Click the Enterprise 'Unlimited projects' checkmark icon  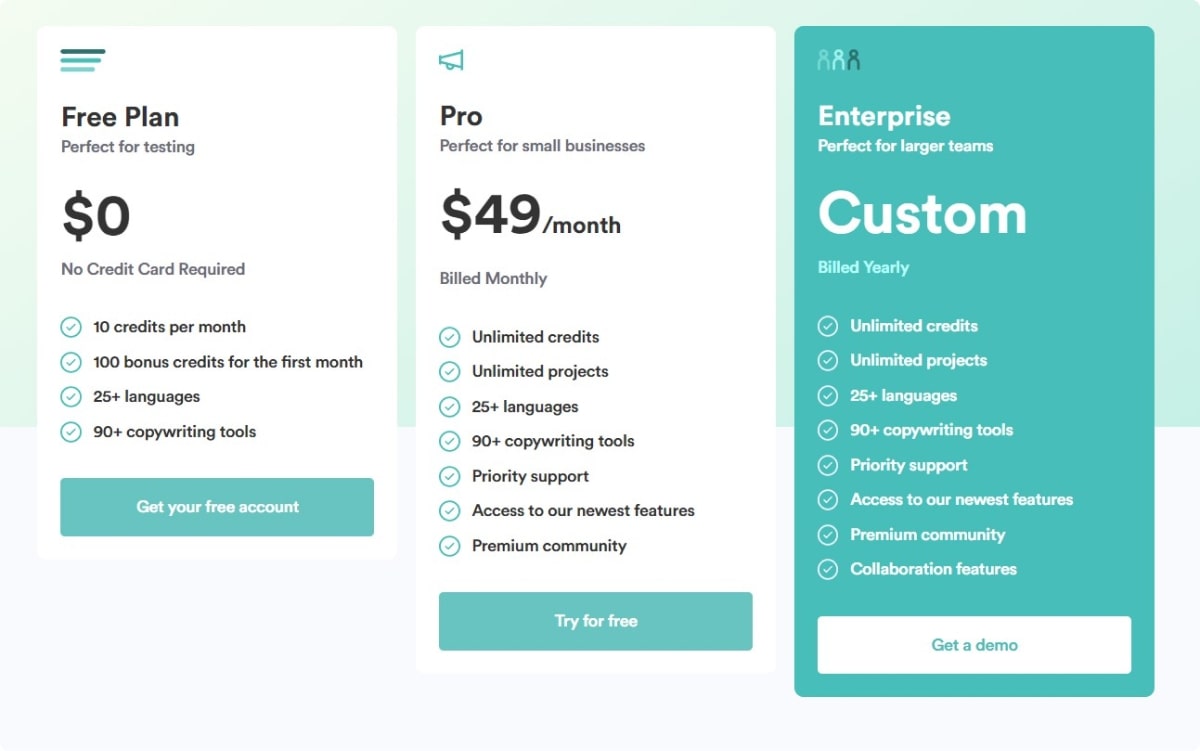coord(828,360)
